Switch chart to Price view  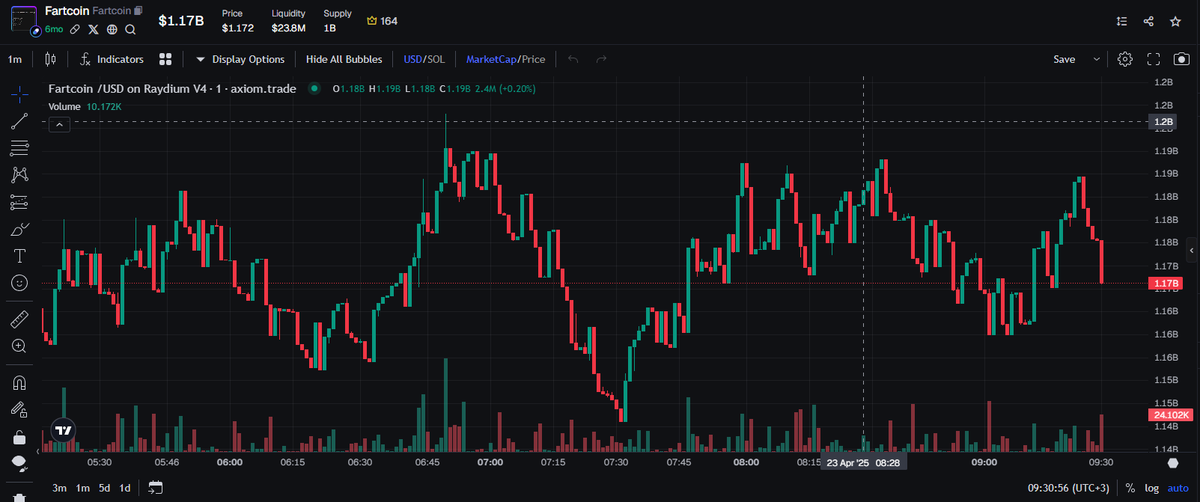pyautogui.click(x=533, y=59)
